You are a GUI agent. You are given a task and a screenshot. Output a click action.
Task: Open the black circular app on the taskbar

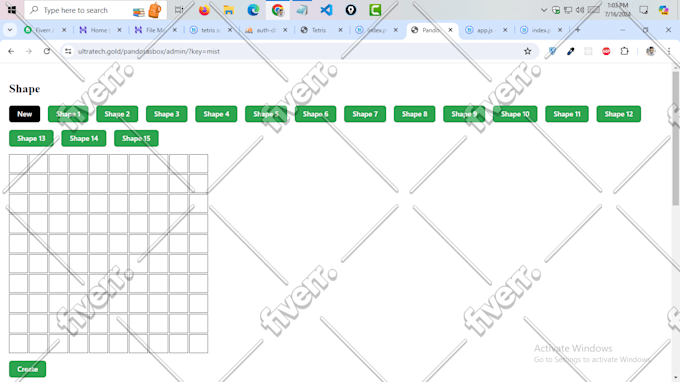pyautogui.click(x=350, y=10)
